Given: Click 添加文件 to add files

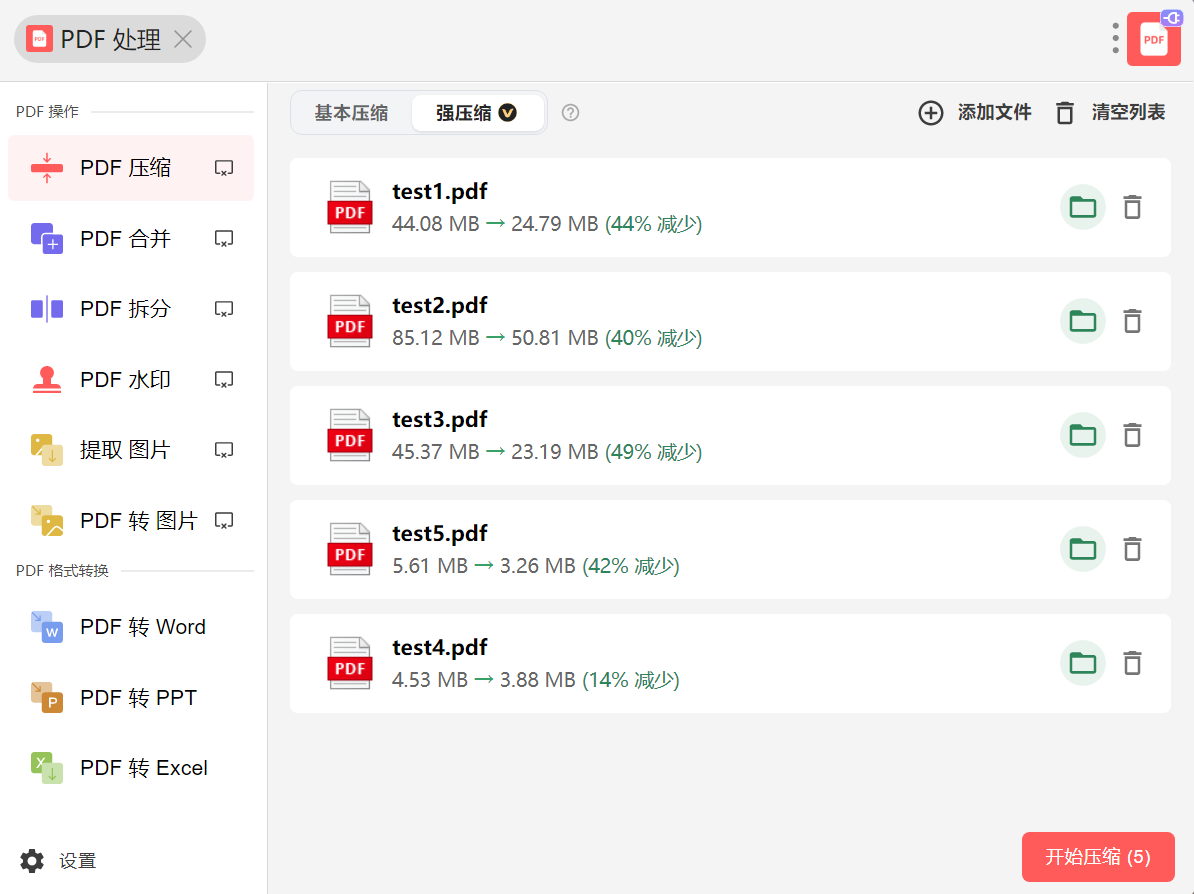Looking at the screenshot, I should click(x=975, y=113).
